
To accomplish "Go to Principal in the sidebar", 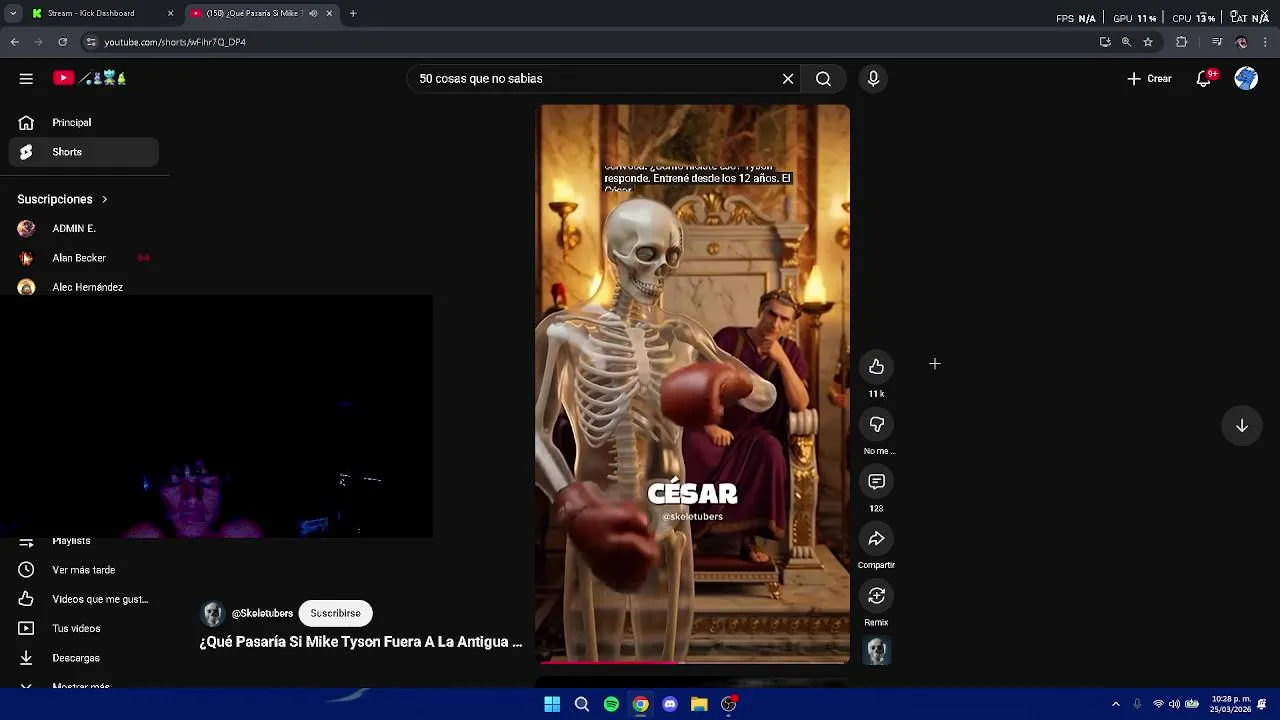I will (x=84, y=122).
